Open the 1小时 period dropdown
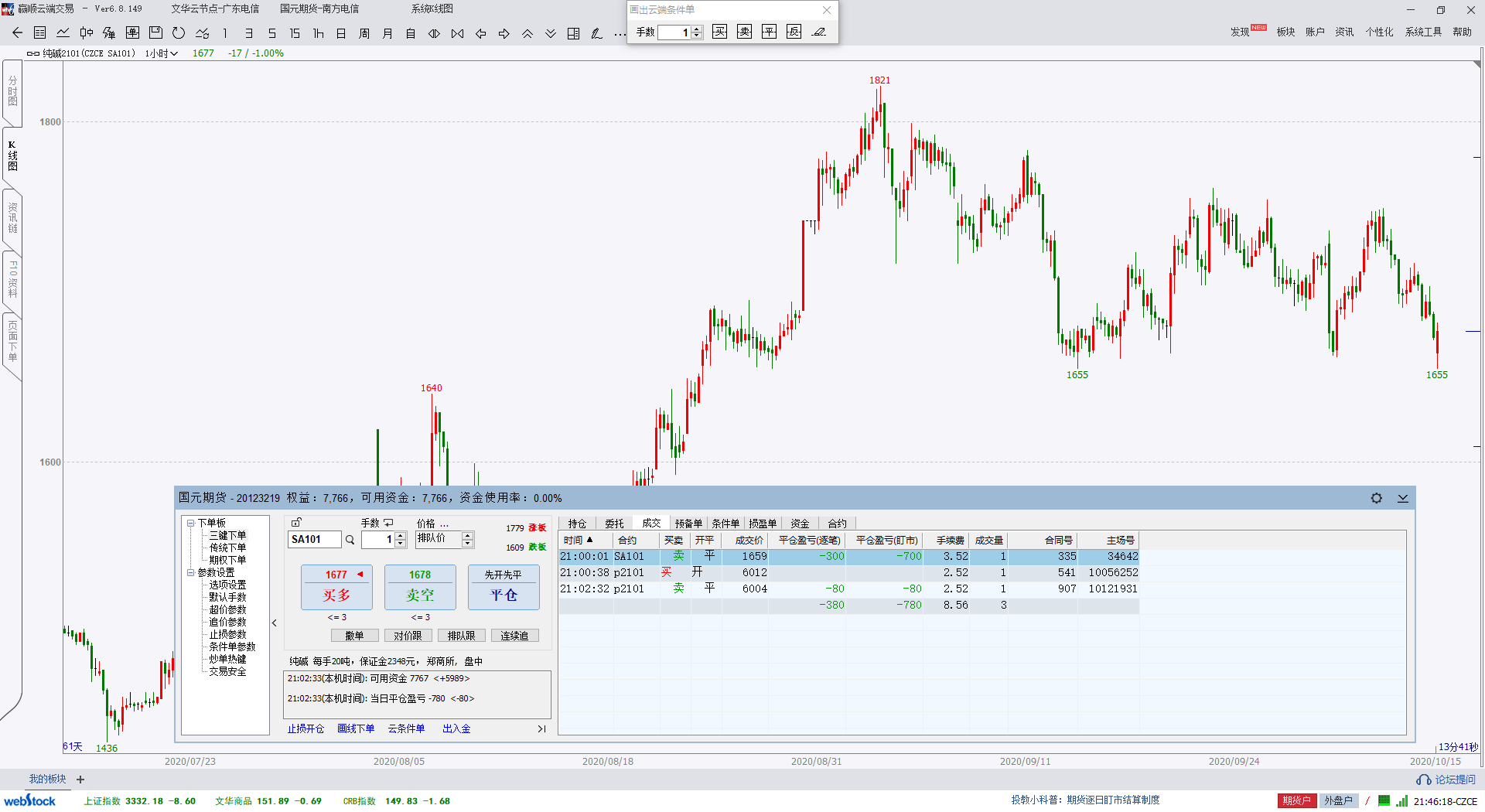The width and height of the screenshot is (1485, 812). coord(162,53)
